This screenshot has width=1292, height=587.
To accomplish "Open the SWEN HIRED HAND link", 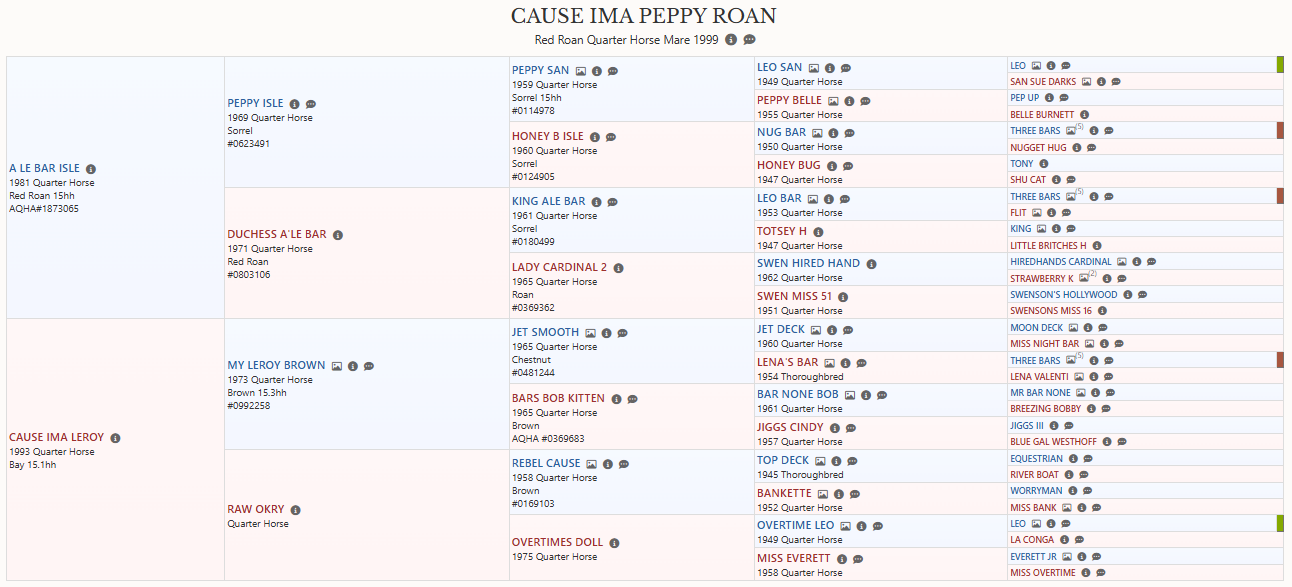I will [x=808, y=263].
